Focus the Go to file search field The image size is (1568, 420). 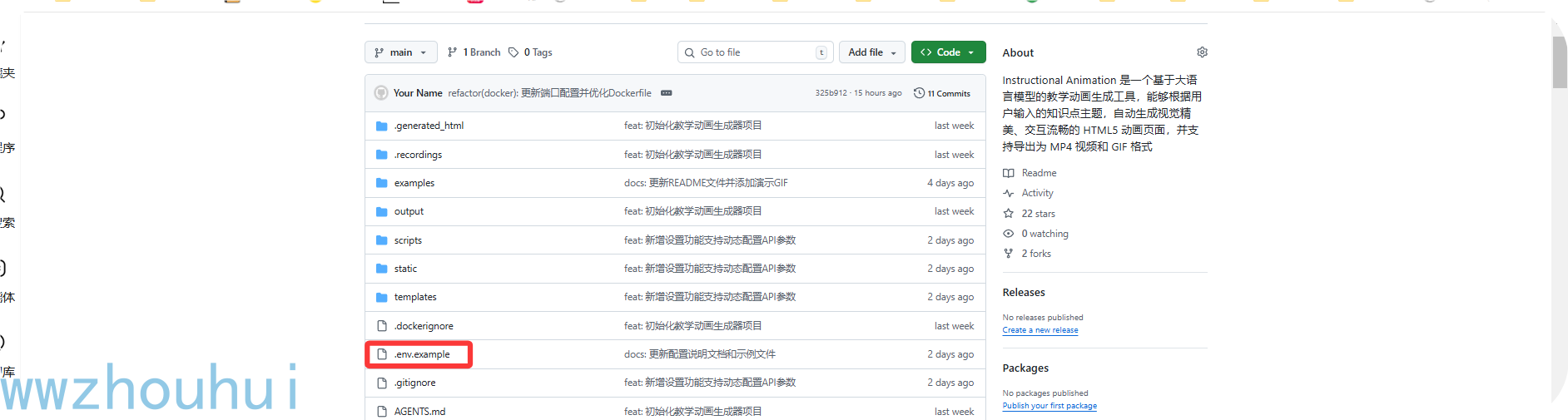(756, 52)
